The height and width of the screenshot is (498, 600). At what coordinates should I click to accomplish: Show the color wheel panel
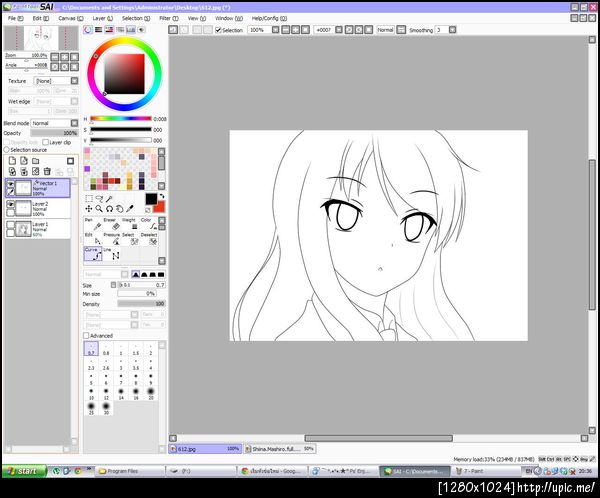(88, 29)
